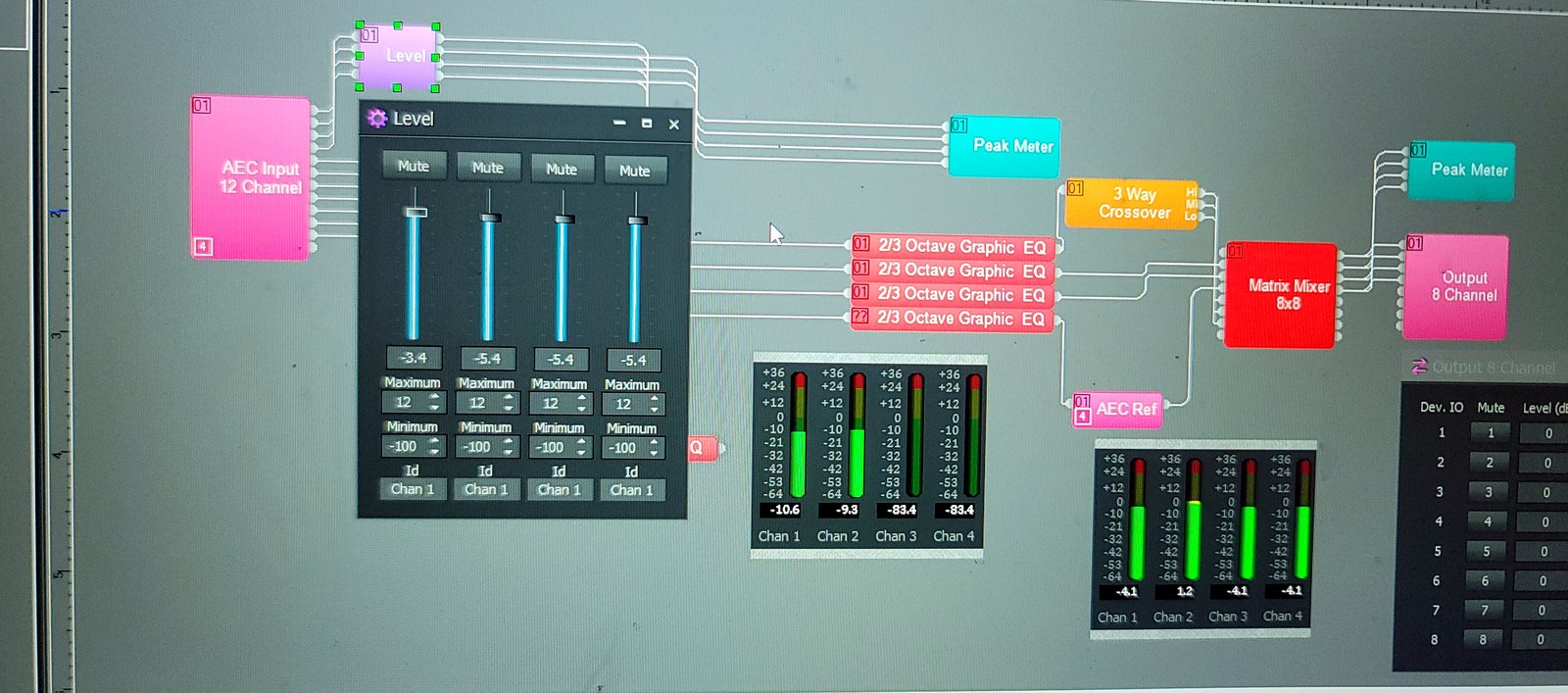Mute the first Level channel showing -3.4

(x=414, y=166)
